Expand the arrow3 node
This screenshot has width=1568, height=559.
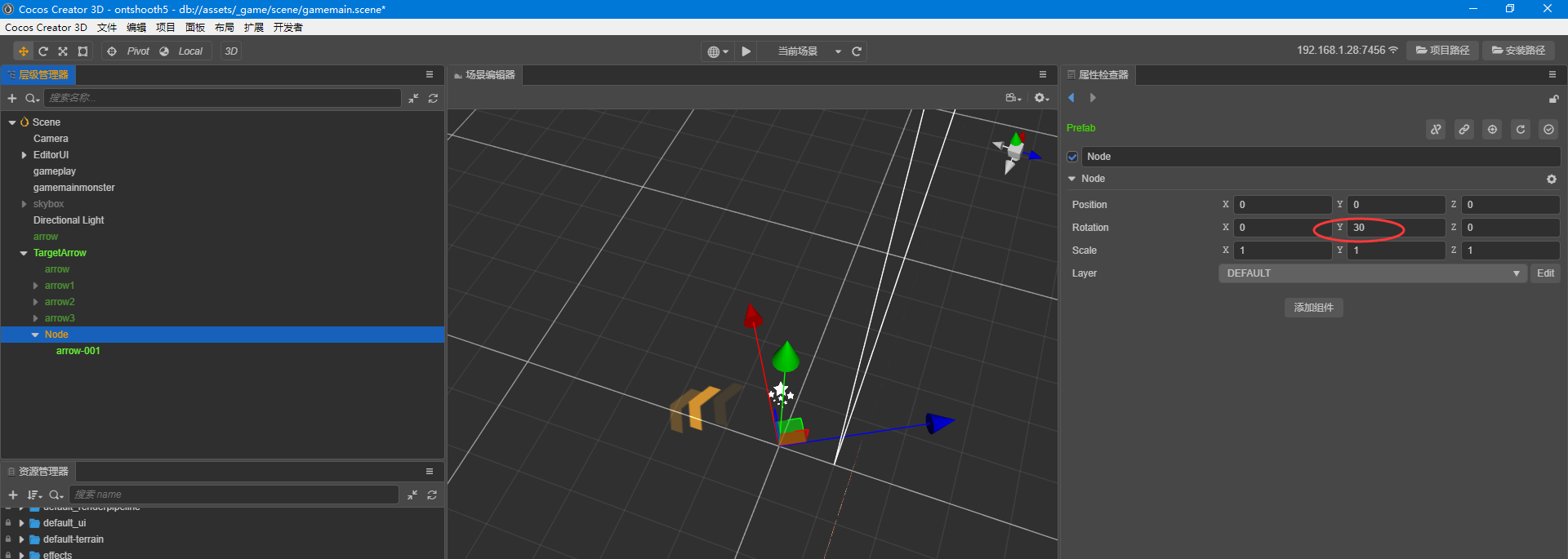tap(35, 318)
